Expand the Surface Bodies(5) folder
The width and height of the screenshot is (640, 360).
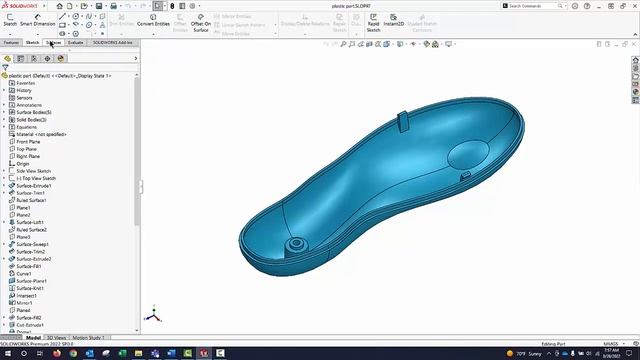click(4, 112)
